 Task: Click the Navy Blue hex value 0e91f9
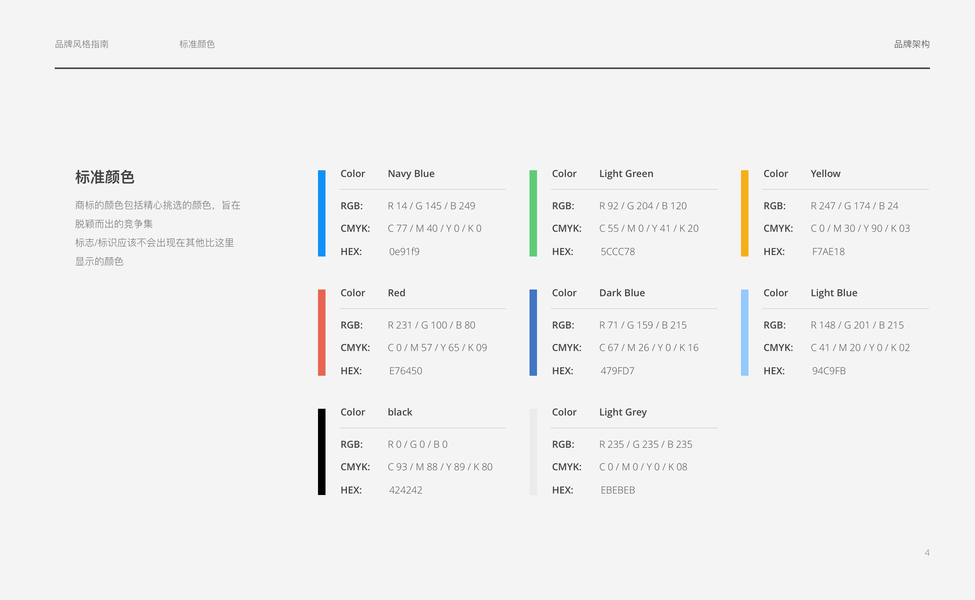(404, 252)
